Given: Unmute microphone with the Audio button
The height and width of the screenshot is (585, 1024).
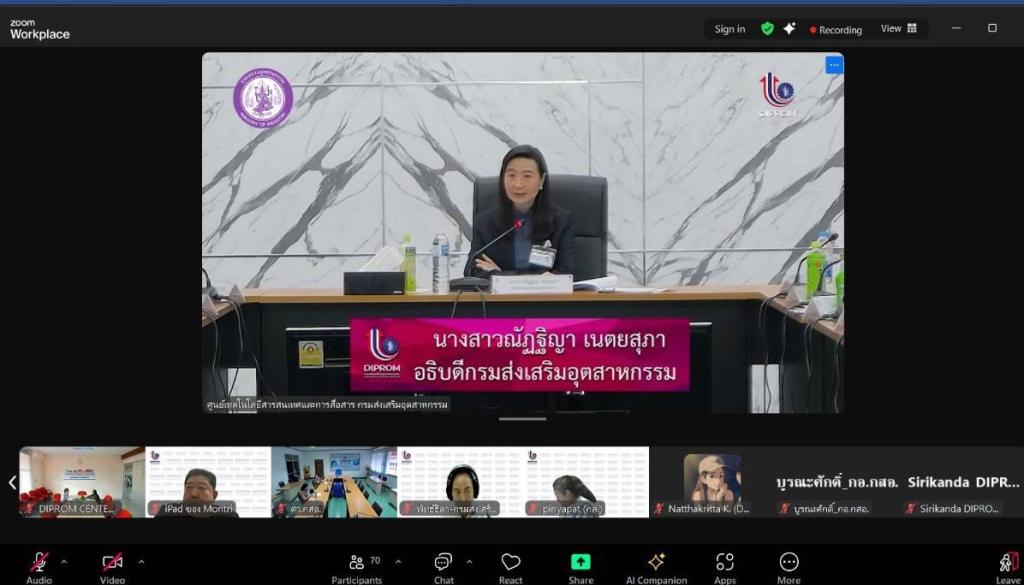Looking at the screenshot, I should [39, 567].
